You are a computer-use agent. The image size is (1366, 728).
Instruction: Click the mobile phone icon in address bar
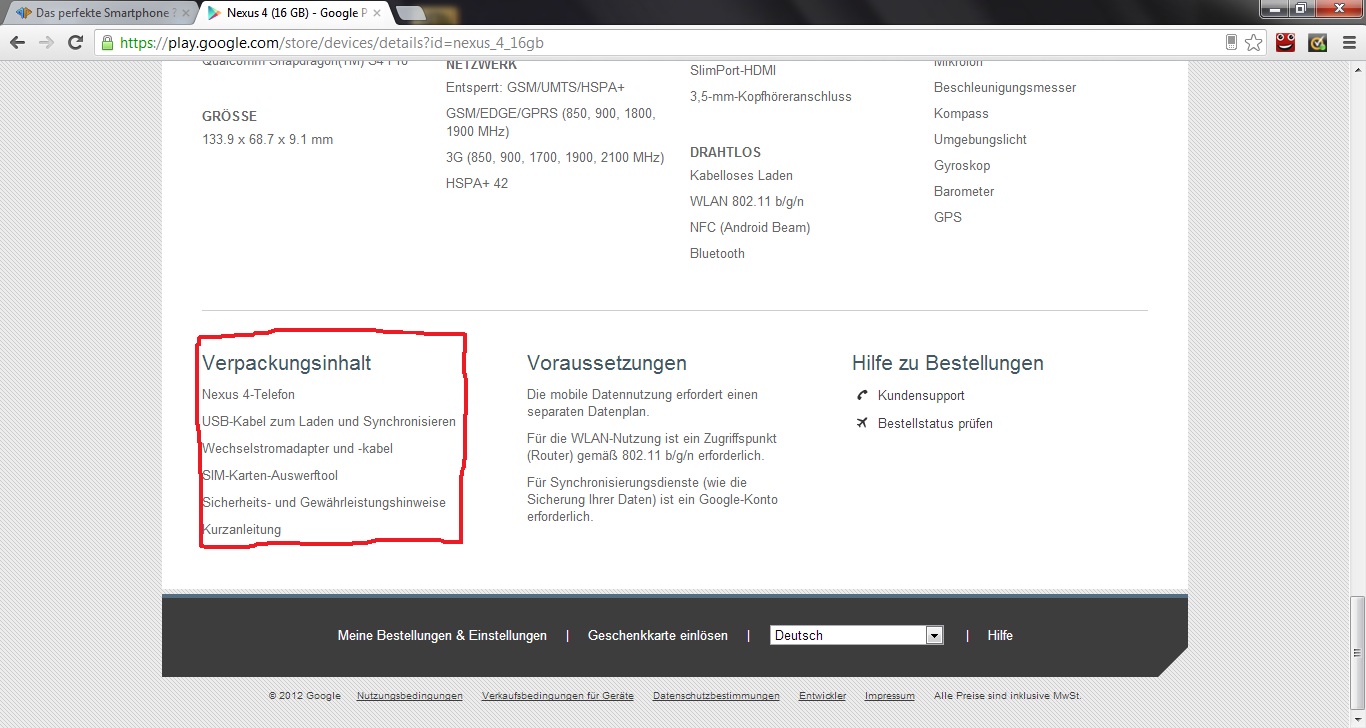pos(1231,42)
